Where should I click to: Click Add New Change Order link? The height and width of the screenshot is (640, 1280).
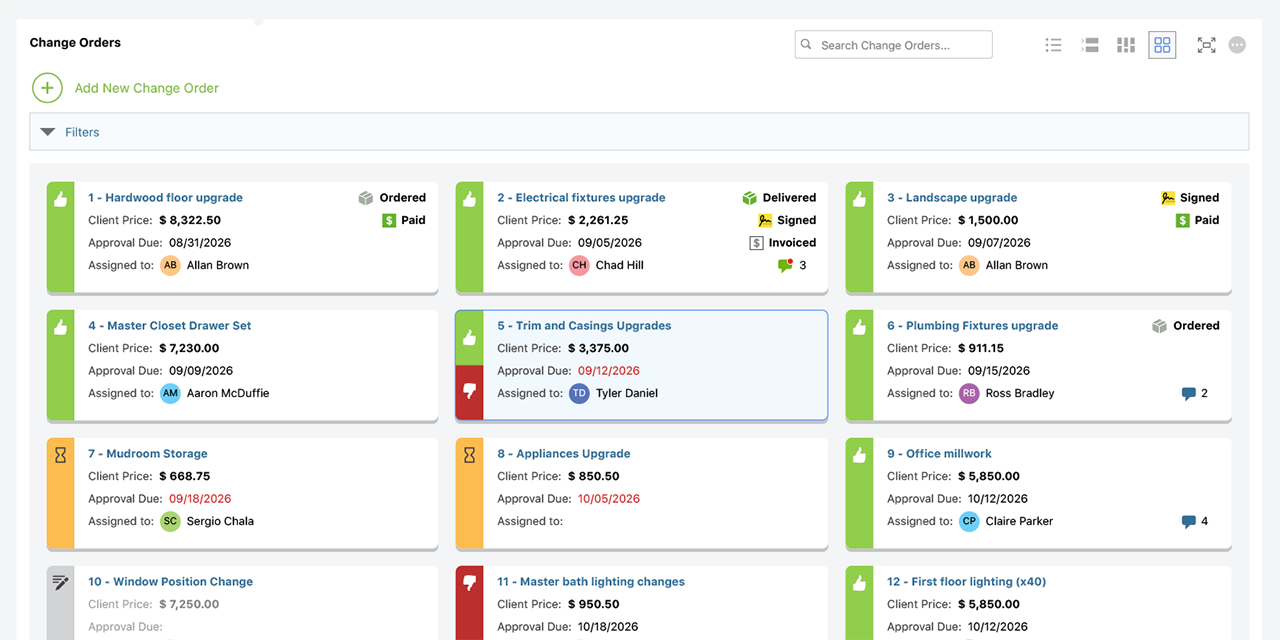click(x=147, y=88)
